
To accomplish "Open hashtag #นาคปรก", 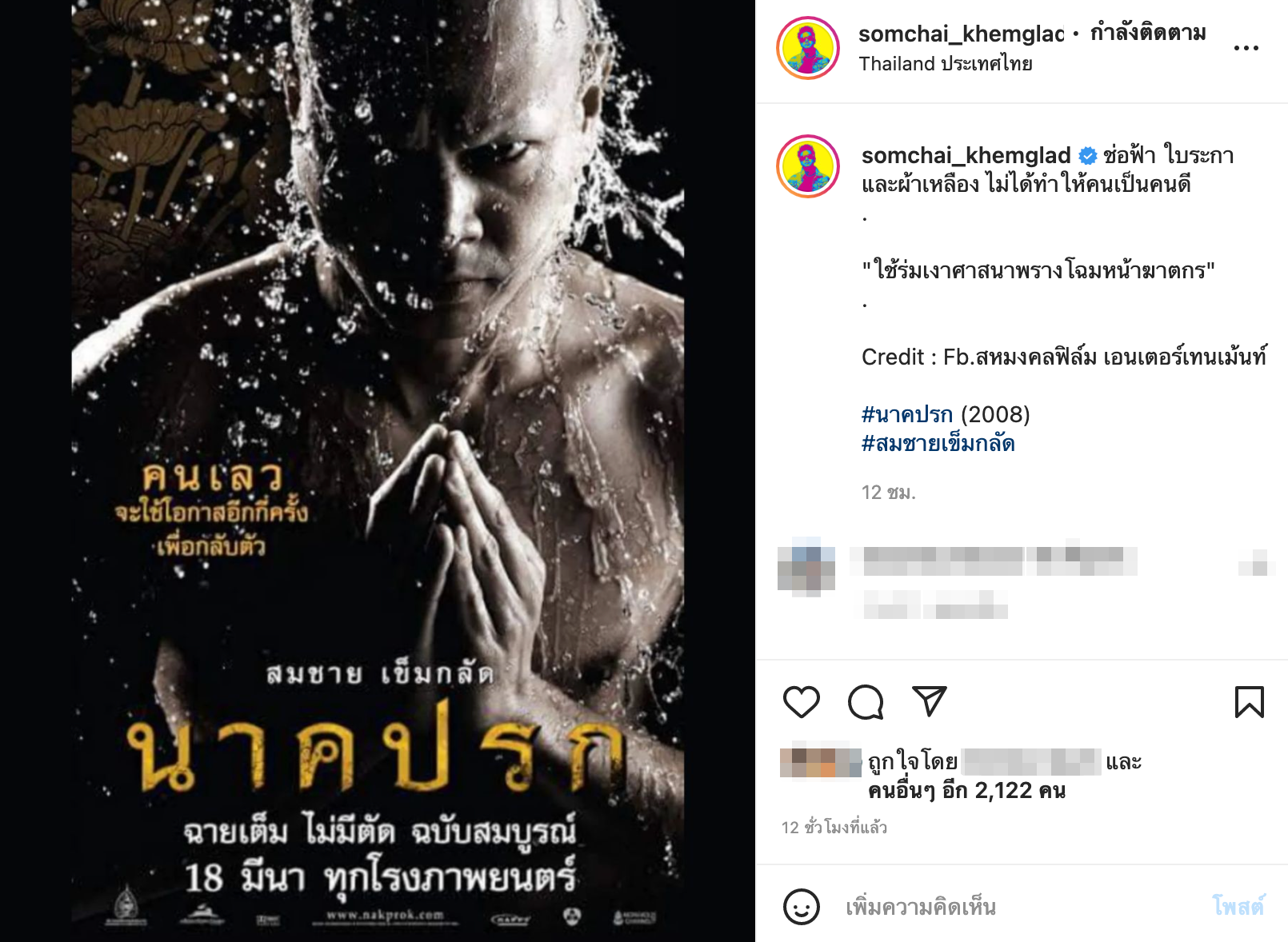I will (x=907, y=414).
